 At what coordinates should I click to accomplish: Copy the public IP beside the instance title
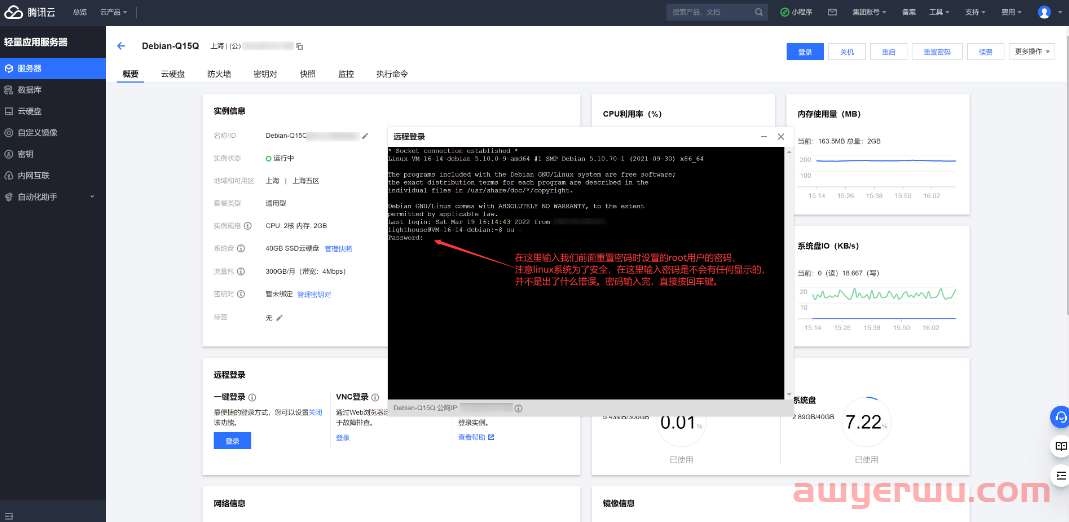(300, 46)
